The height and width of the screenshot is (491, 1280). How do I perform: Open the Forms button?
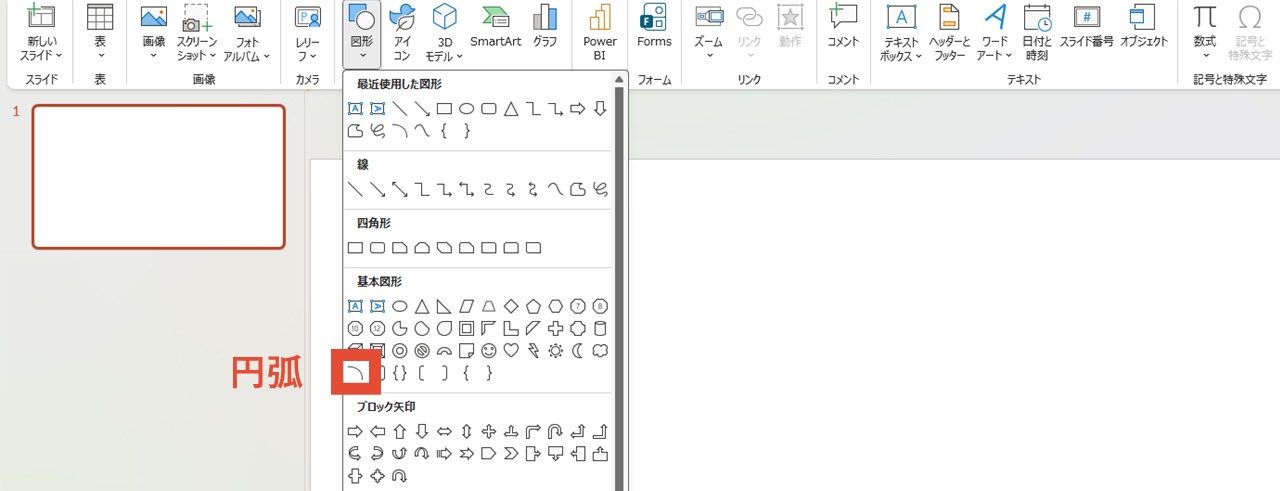[654, 28]
